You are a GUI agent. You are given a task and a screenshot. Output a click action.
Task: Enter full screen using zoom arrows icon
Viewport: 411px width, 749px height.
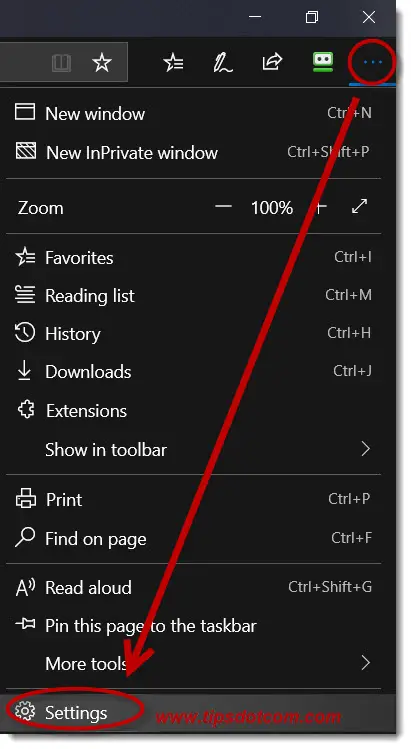click(359, 206)
